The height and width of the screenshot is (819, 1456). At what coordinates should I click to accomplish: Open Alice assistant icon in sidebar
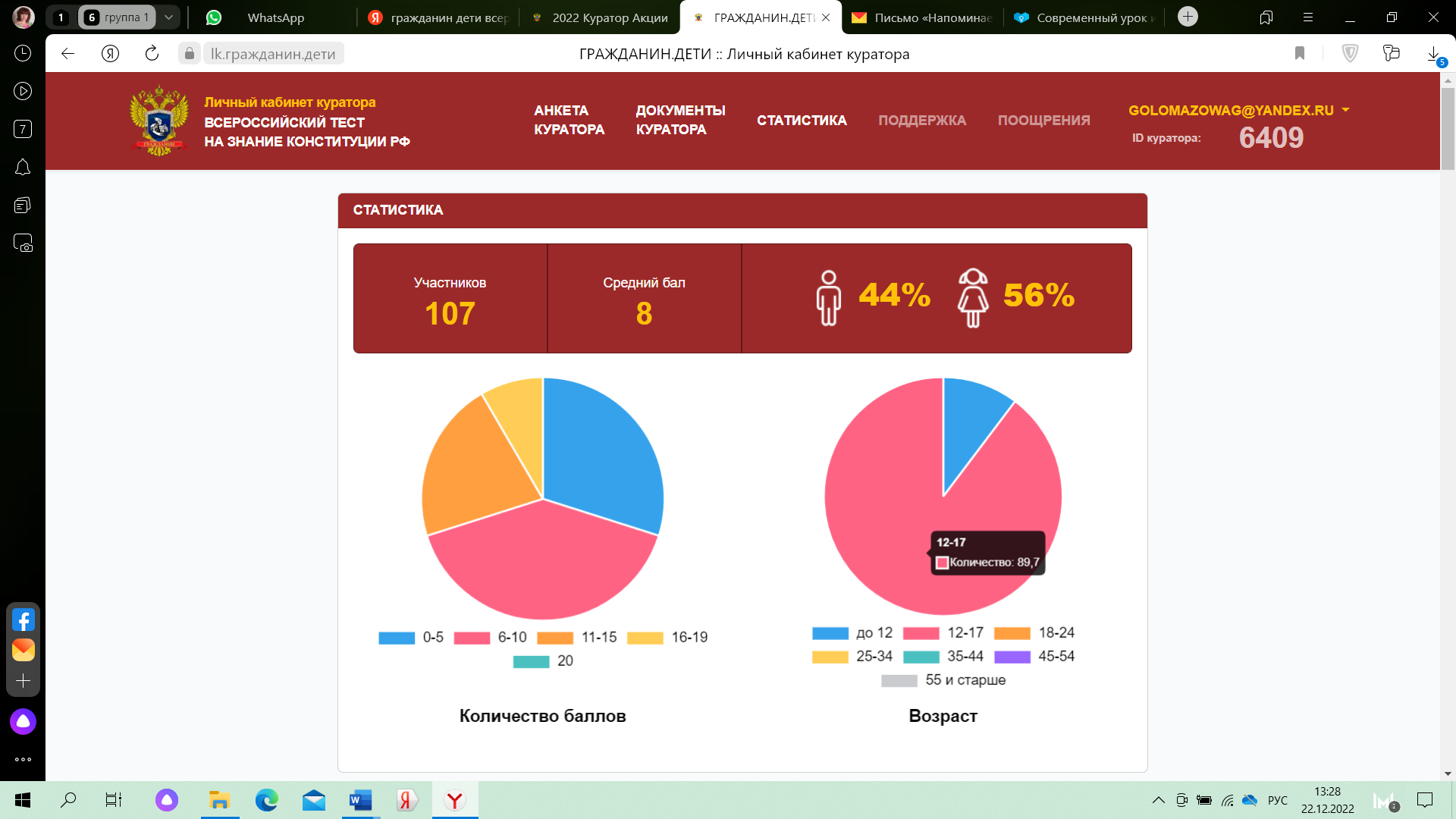tap(23, 721)
